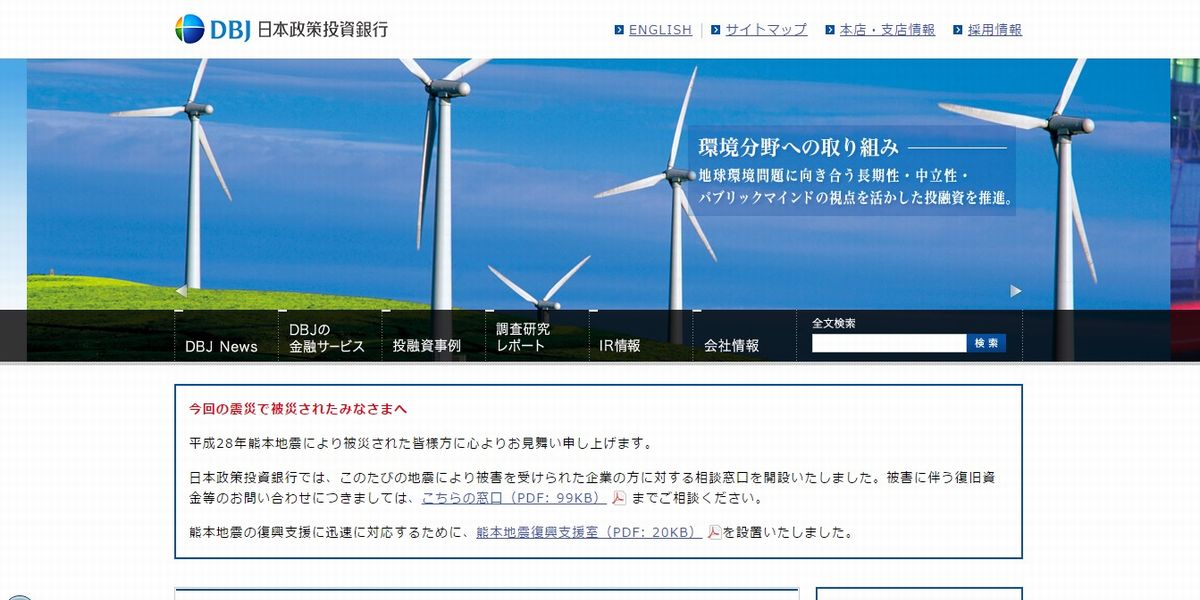Open 調査研究レポート navigation item
Screen dimensions: 1200x600
click(523, 338)
